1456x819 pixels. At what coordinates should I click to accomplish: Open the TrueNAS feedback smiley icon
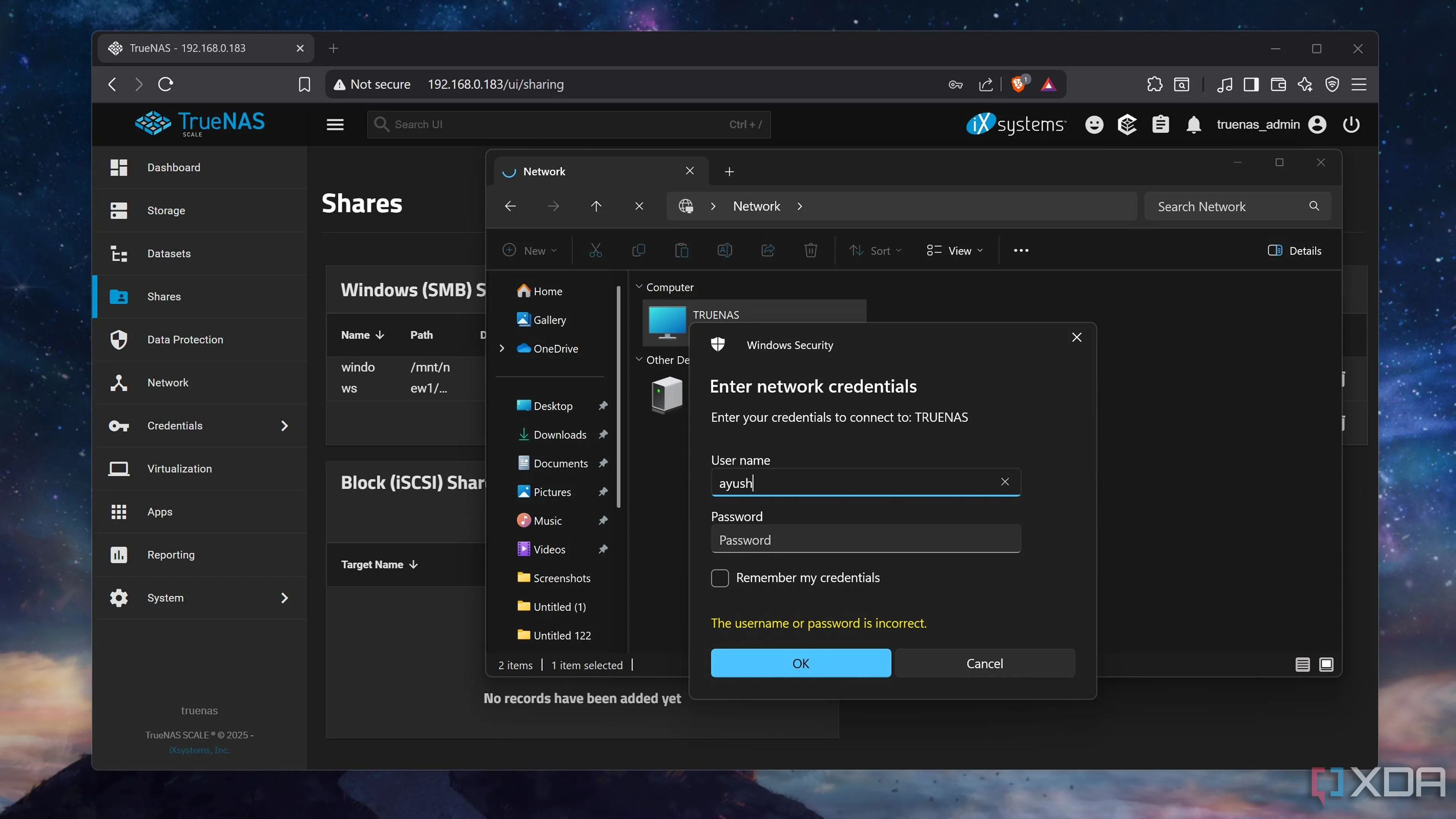(1094, 124)
